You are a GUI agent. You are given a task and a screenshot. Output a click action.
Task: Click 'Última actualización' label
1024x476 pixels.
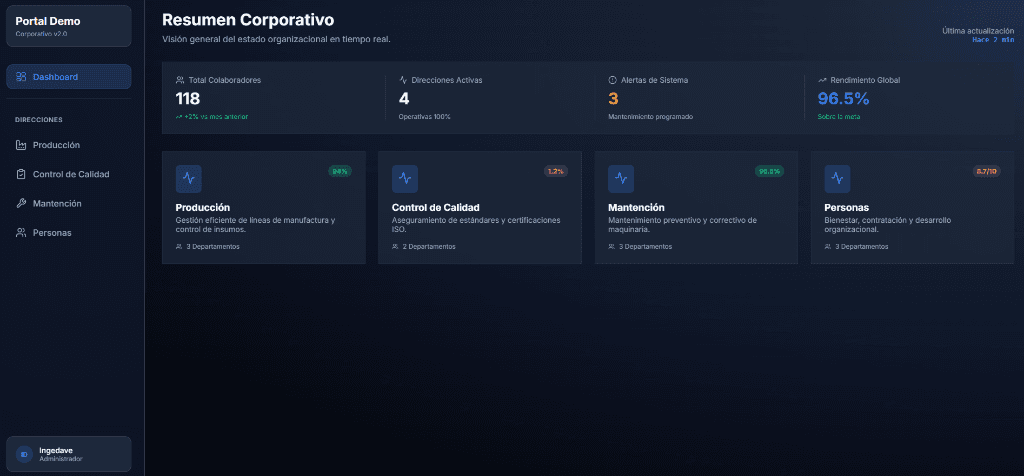coord(978,31)
